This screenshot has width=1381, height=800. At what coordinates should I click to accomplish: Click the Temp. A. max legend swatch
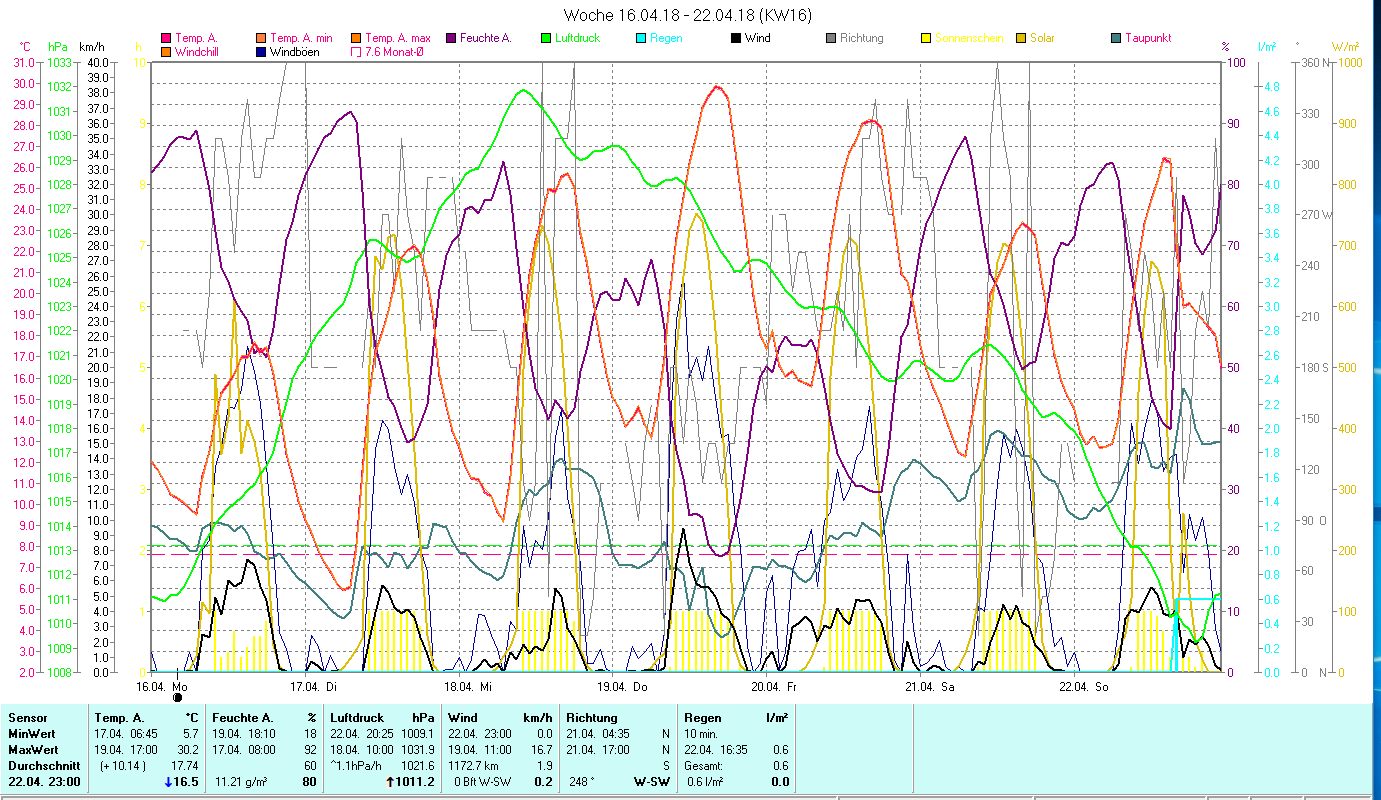pyautogui.click(x=357, y=39)
